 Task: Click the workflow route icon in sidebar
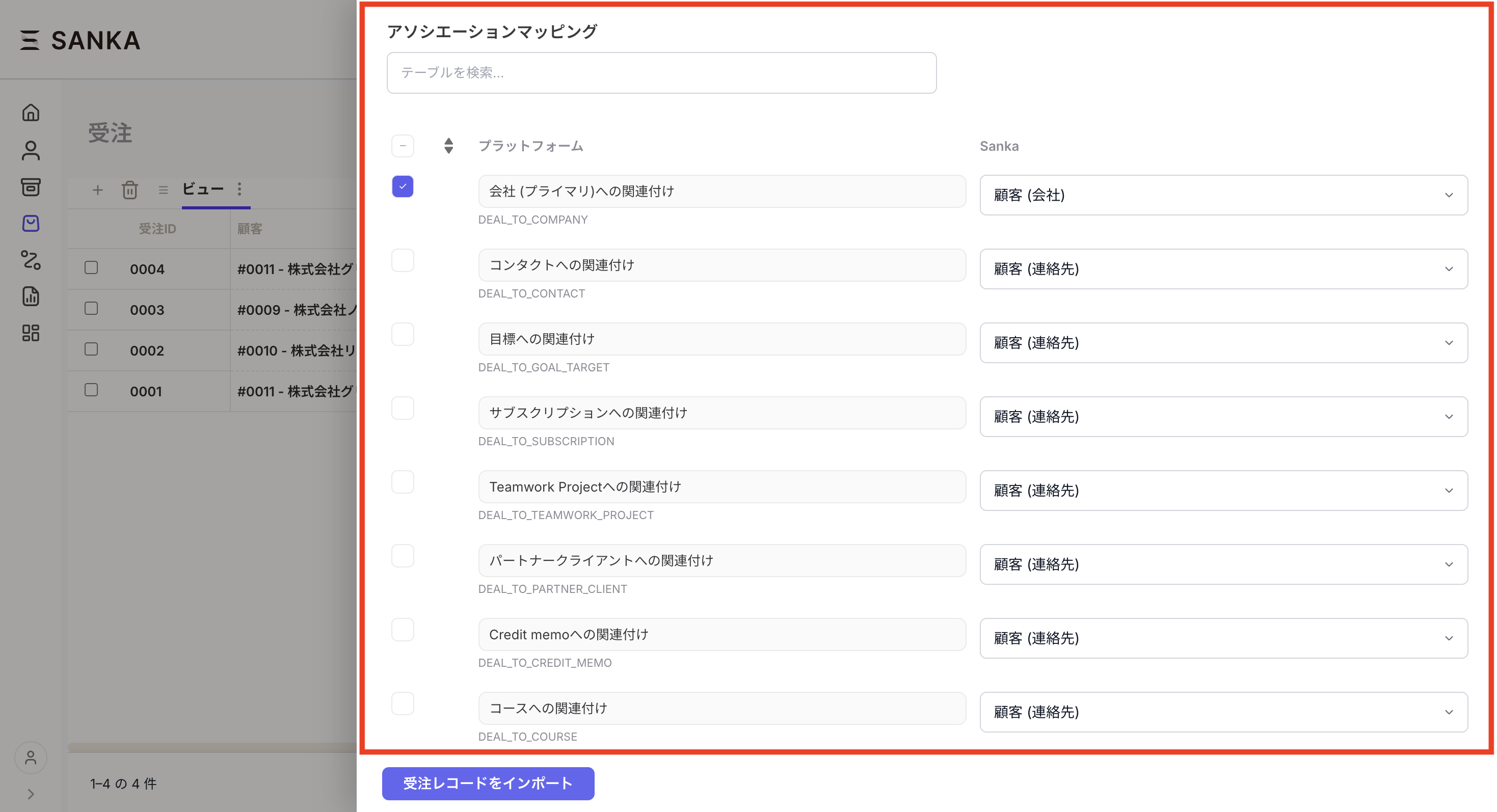(30, 260)
